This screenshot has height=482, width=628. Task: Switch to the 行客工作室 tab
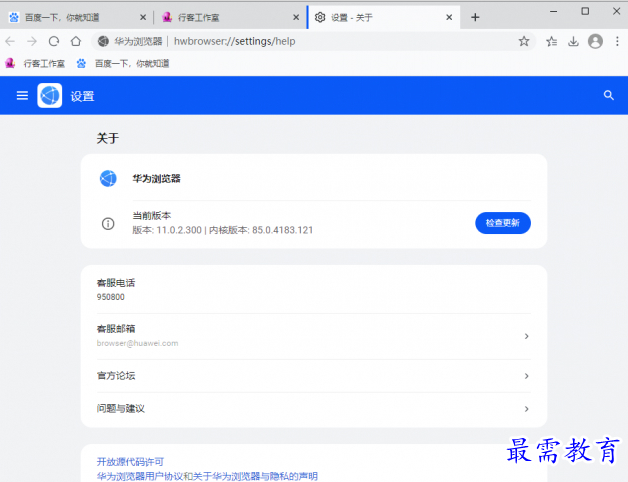(229, 17)
